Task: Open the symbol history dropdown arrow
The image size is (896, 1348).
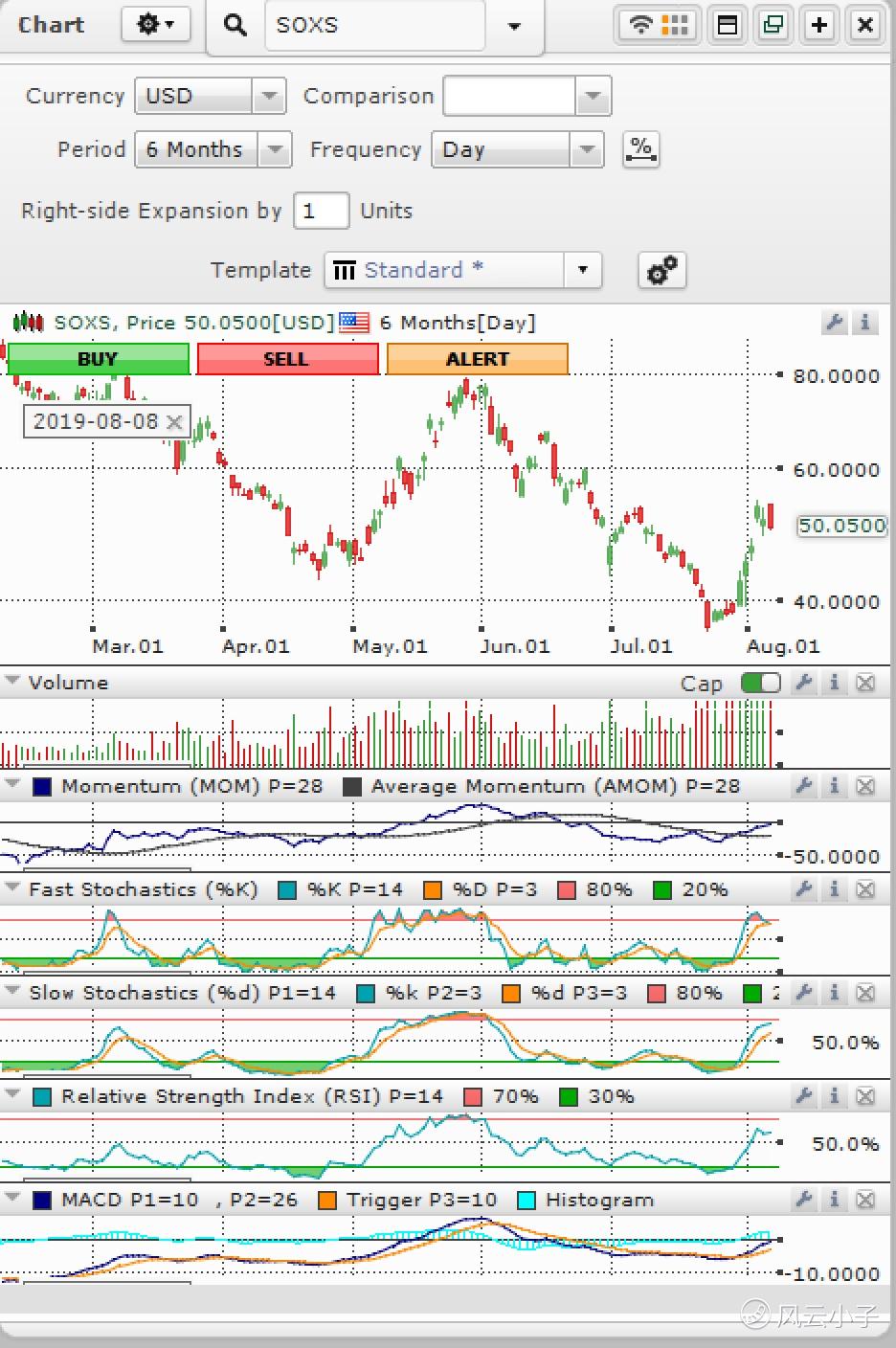Action: 514,26
